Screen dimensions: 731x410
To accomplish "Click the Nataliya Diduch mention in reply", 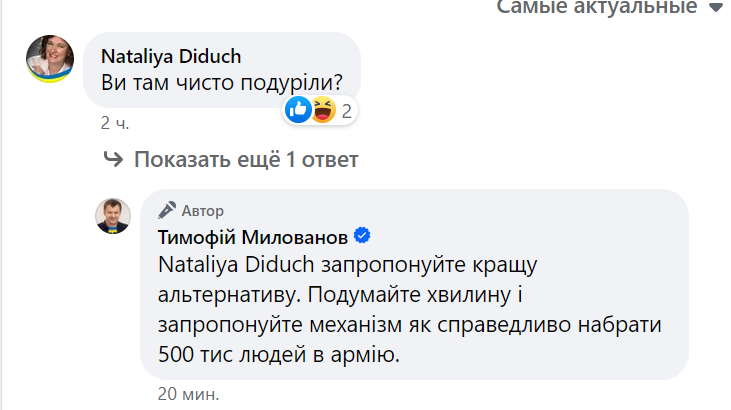I will click(x=238, y=265).
